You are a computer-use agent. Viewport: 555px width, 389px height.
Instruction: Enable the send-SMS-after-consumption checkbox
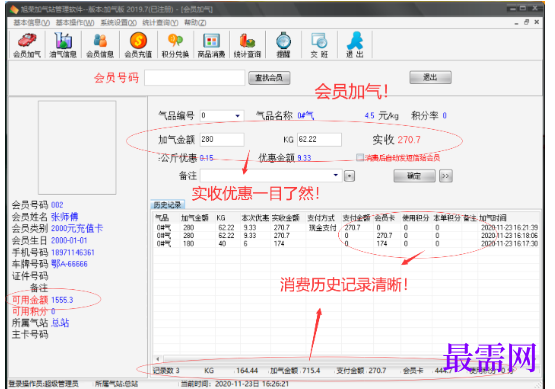pos(360,157)
